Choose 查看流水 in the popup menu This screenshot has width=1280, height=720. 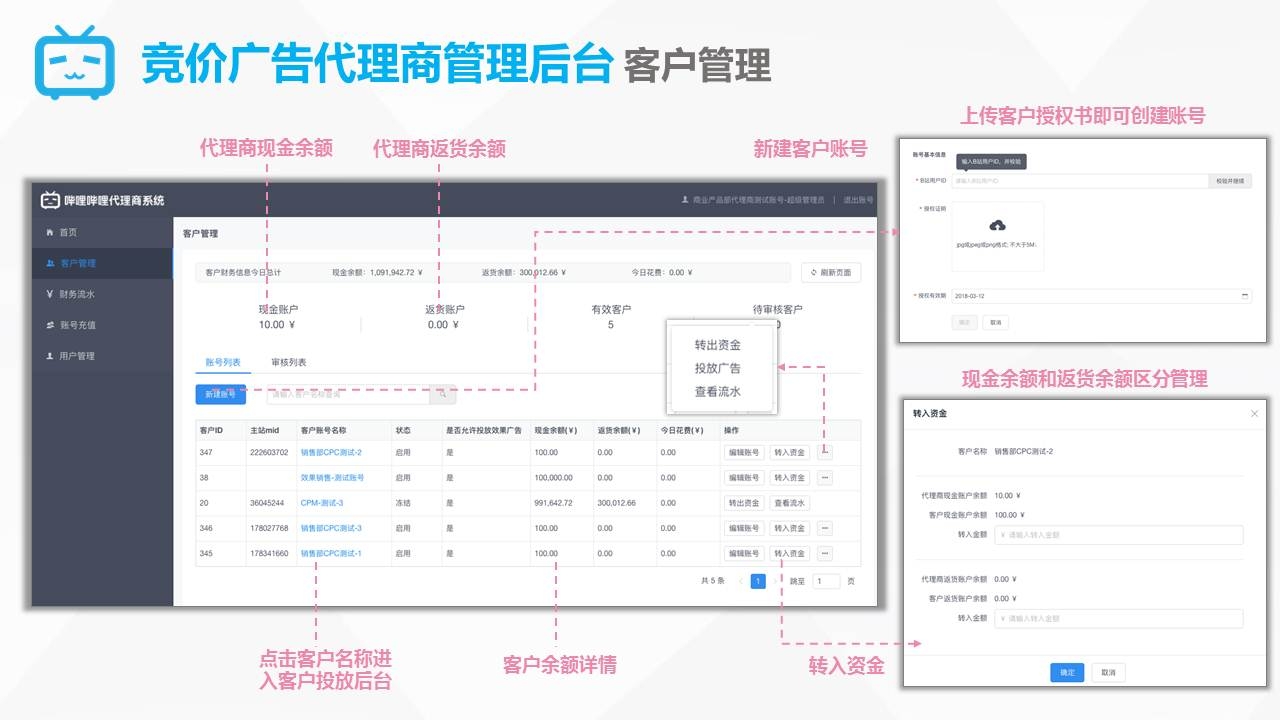[717, 392]
